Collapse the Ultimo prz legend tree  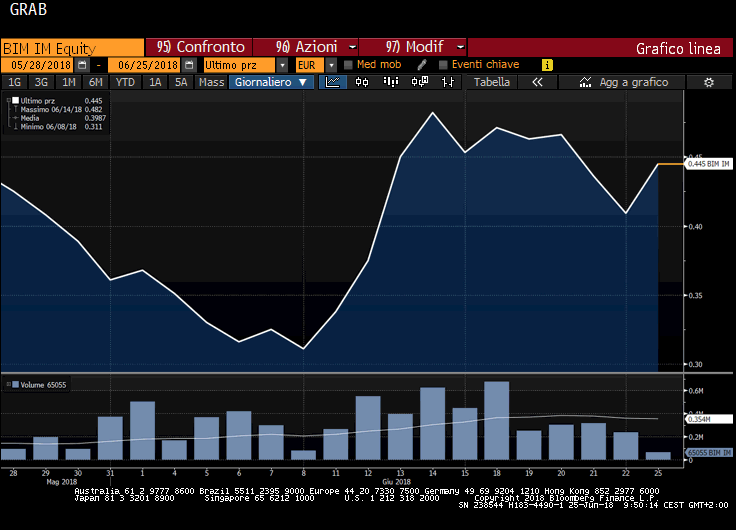click(x=6, y=101)
